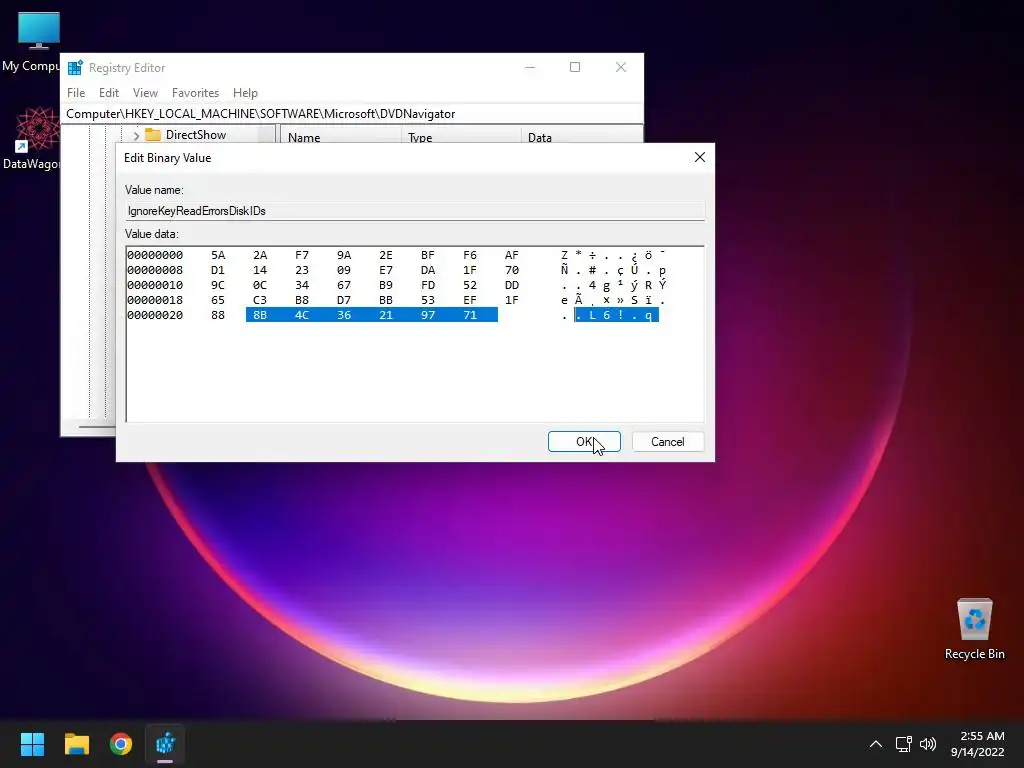This screenshot has width=1024, height=768.
Task: Click offset label 00000000
Action: coord(155,255)
